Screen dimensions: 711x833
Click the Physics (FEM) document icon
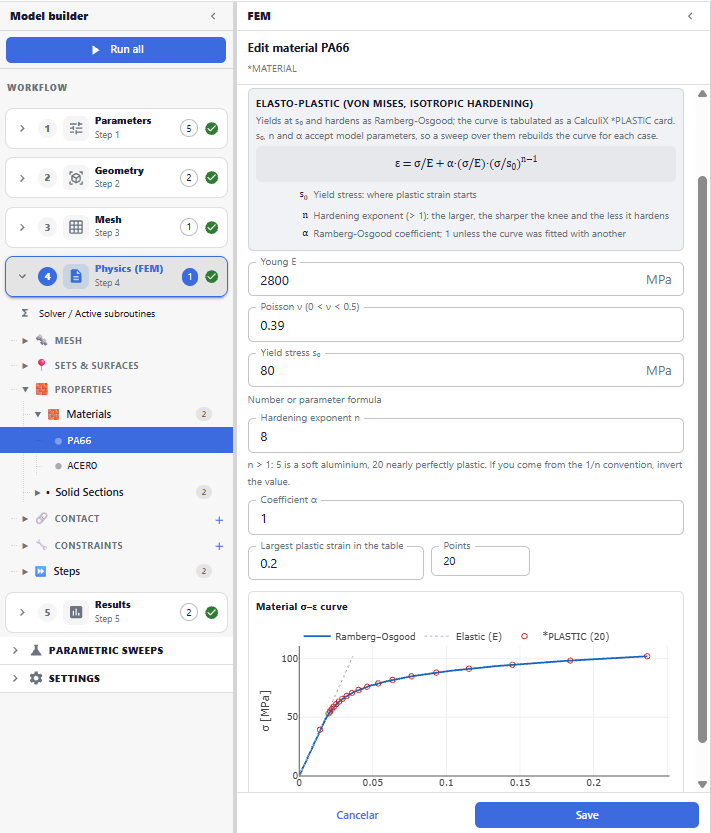[76, 276]
